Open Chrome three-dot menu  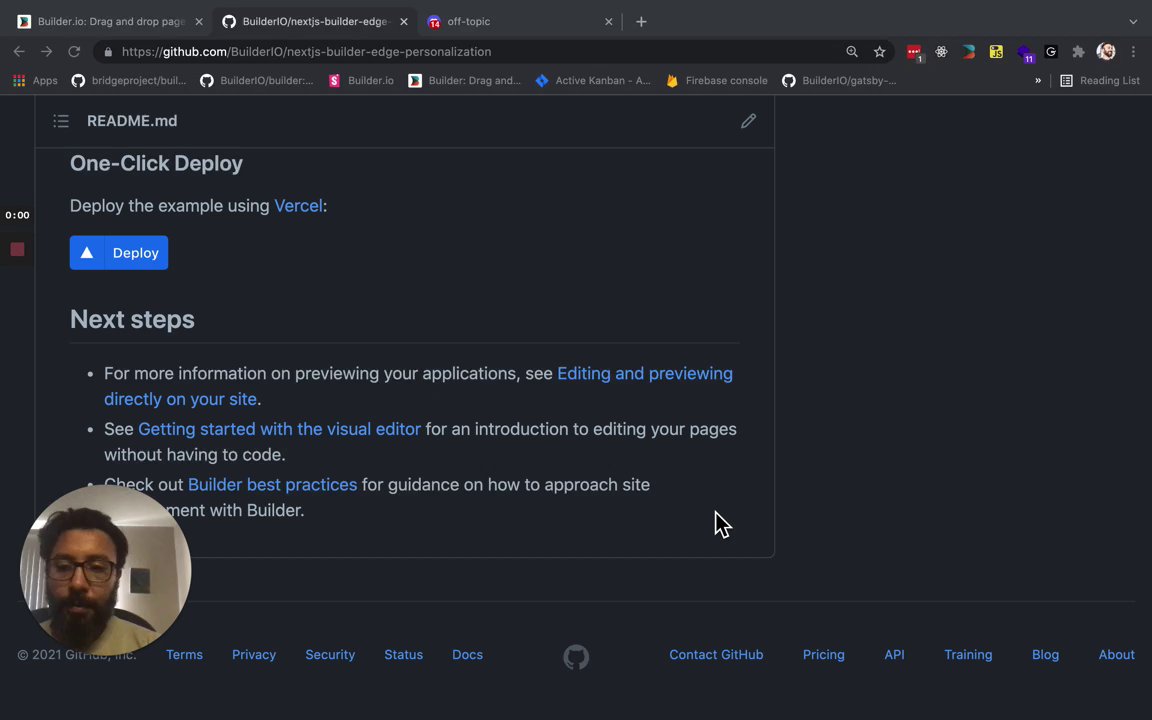tap(1133, 51)
